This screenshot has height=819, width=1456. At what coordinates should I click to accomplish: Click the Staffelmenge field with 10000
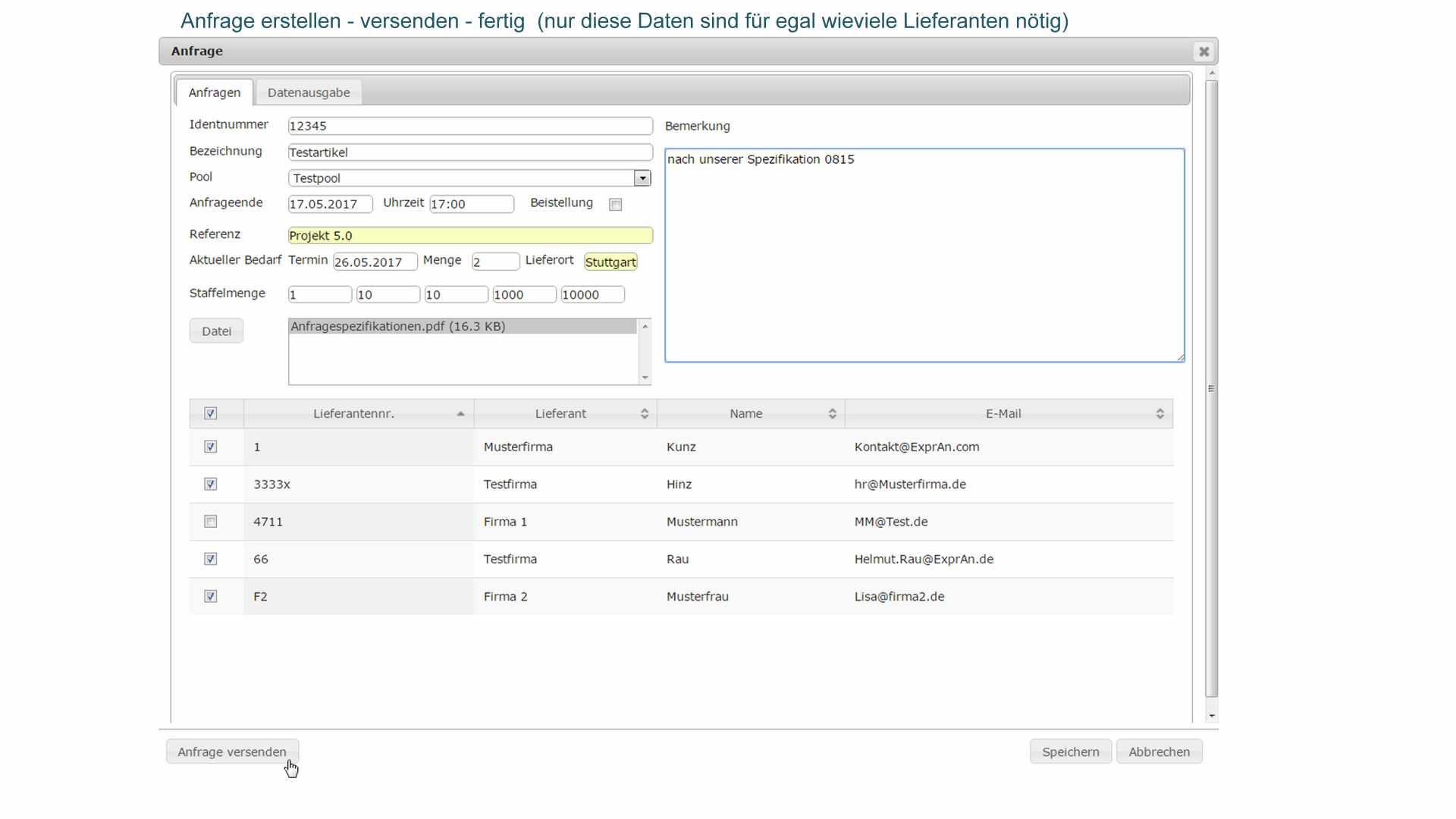593,294
